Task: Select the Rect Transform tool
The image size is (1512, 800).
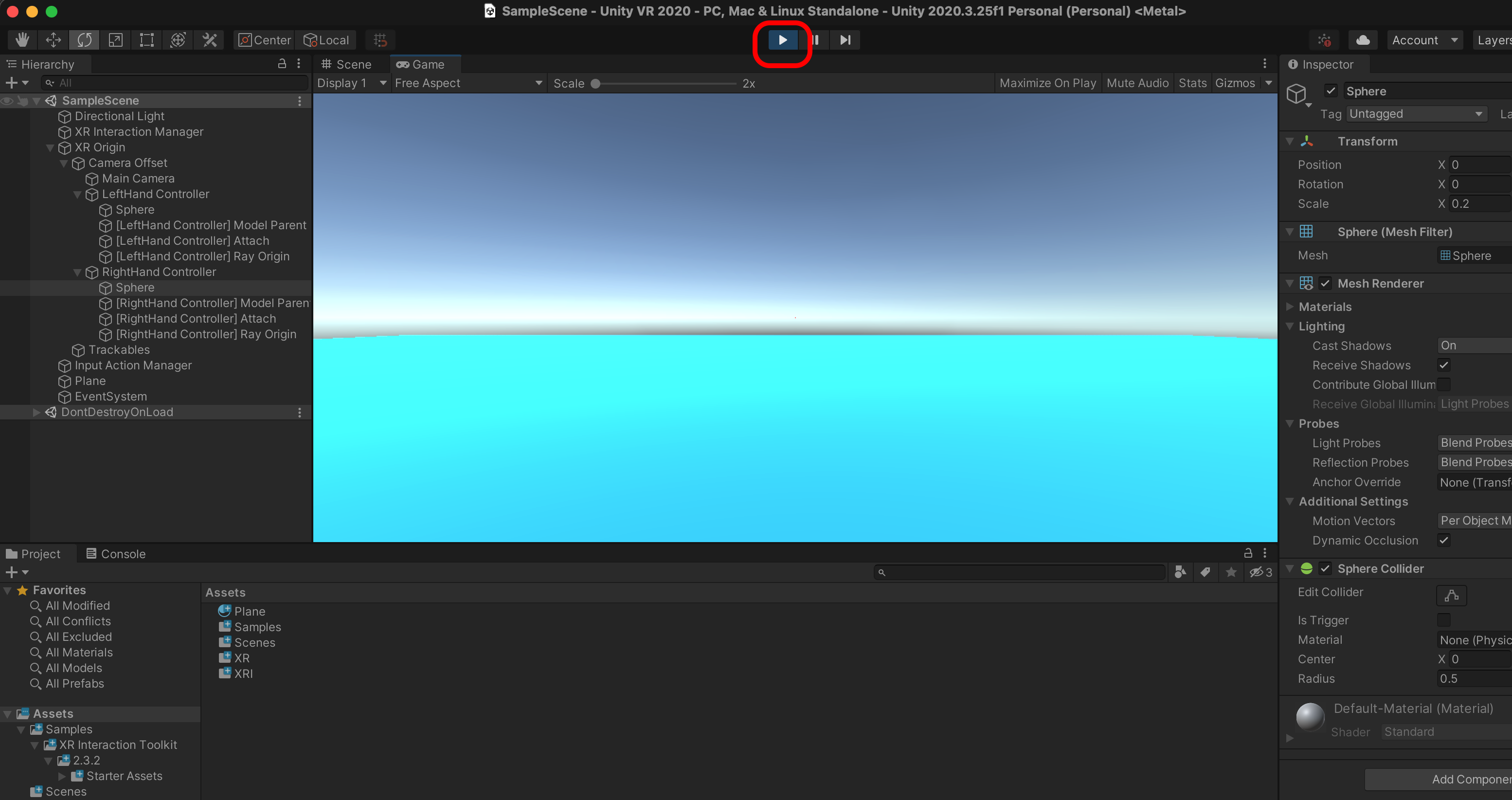Action: [147, 40]
